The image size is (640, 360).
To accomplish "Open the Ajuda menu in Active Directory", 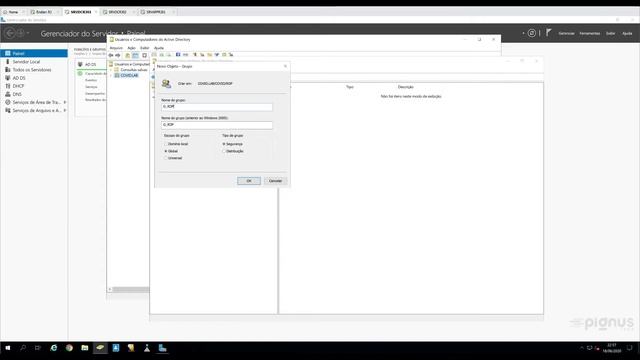I will pyautogui.click(x=159, y=48).
